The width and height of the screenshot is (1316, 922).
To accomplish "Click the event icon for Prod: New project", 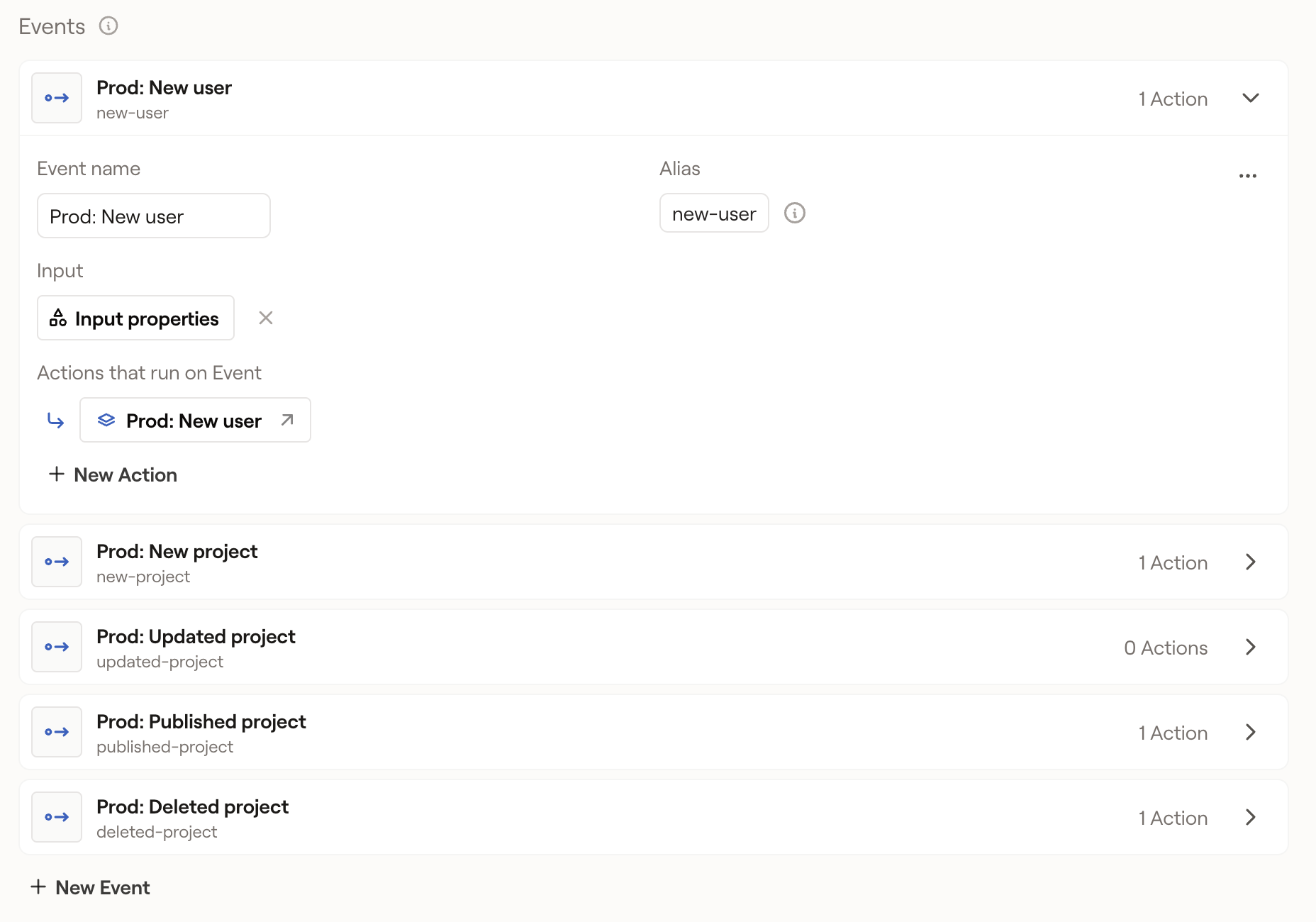I will coord(57,562).
